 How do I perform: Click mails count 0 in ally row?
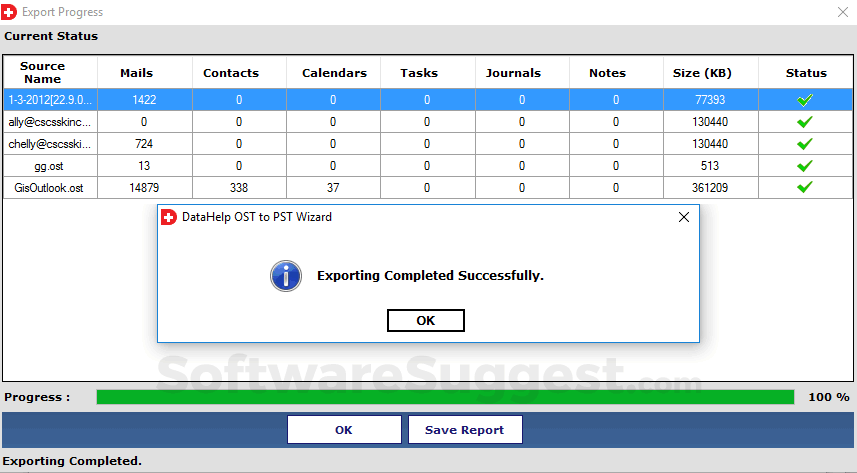pyautogui.click(x=144, y=122)
